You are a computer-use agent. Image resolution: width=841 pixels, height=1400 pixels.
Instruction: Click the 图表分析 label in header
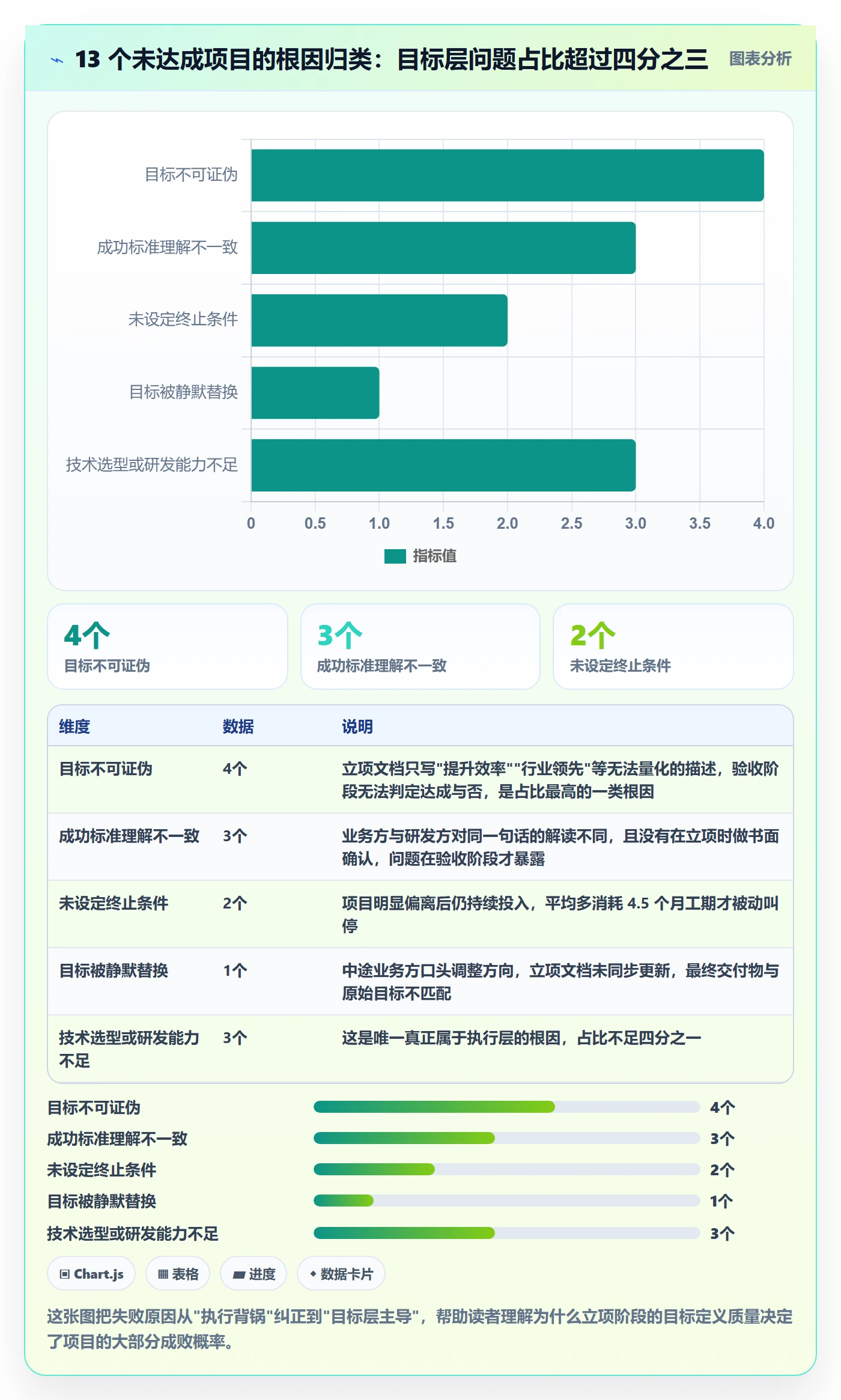(760, 59)
